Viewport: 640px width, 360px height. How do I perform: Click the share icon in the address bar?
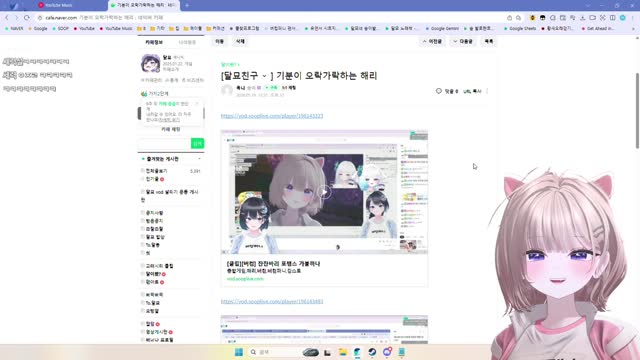509,18
